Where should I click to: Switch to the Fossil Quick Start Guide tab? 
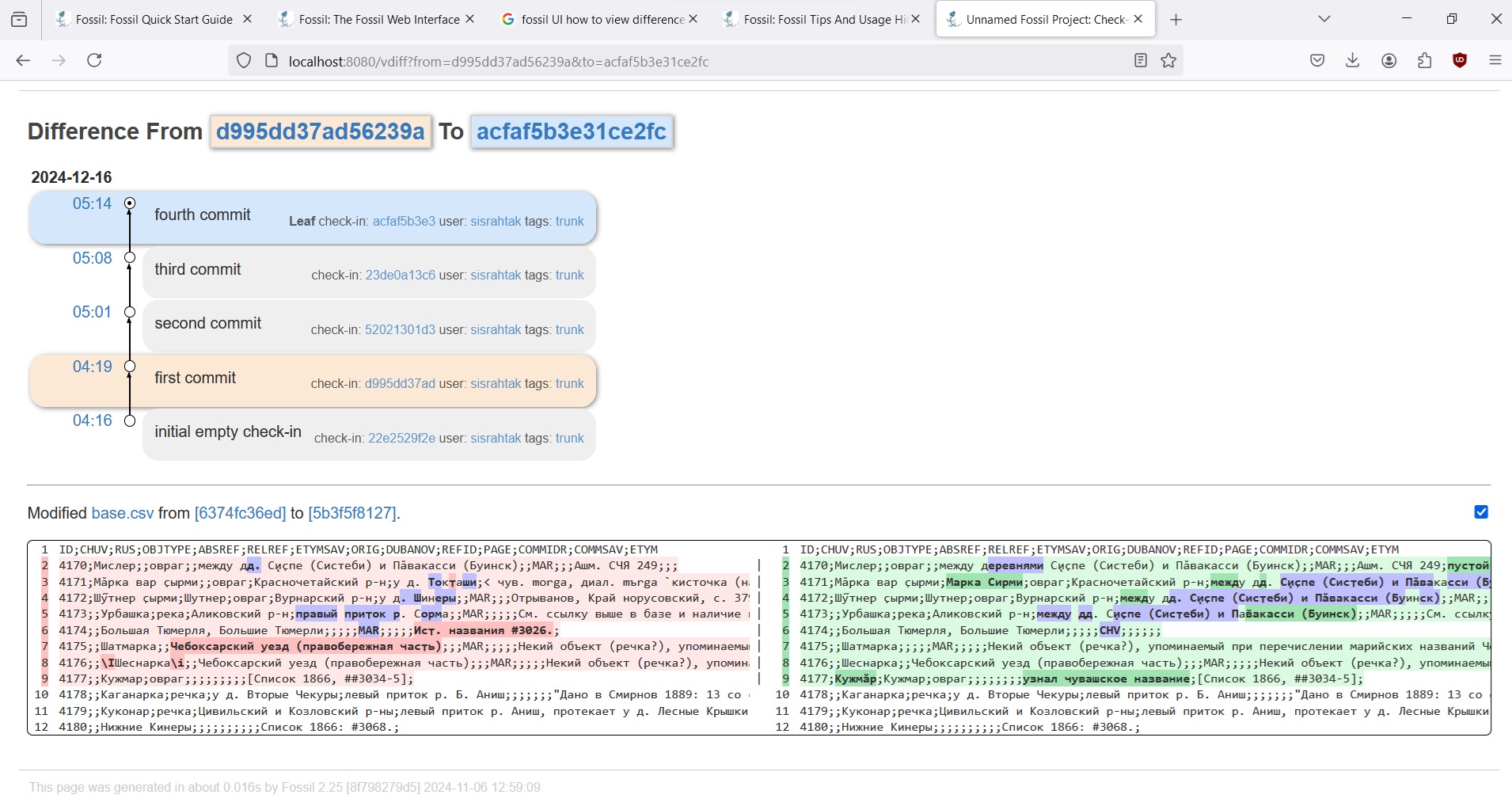[x=154, y=19]
